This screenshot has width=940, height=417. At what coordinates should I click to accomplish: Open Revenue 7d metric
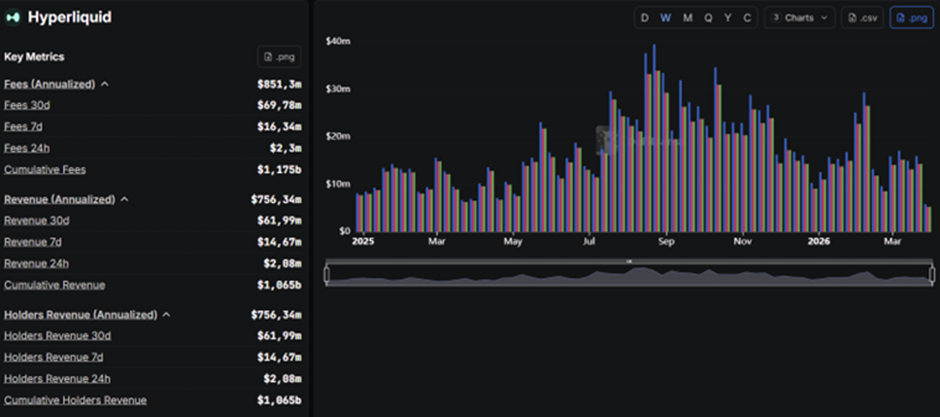pyautogui.click(x=33, y=242)
